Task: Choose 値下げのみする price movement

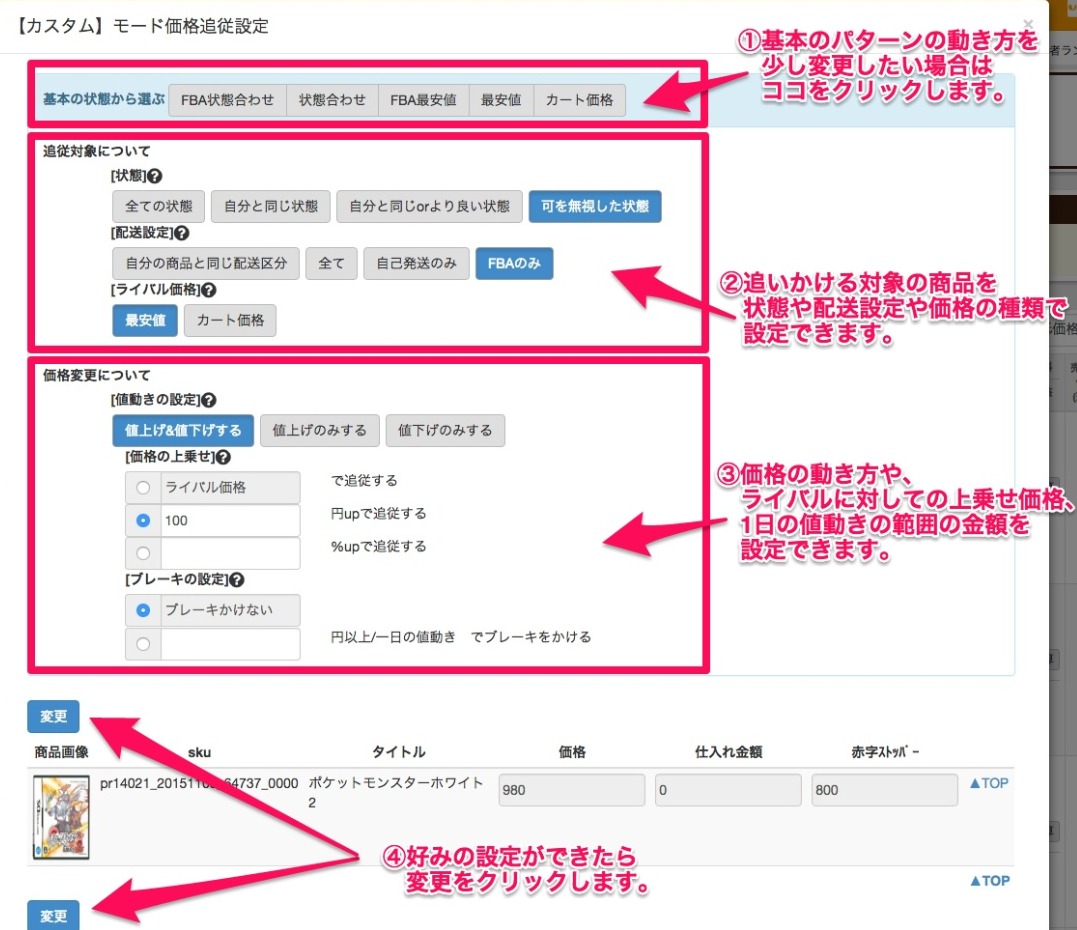Action: click(445, 431)
